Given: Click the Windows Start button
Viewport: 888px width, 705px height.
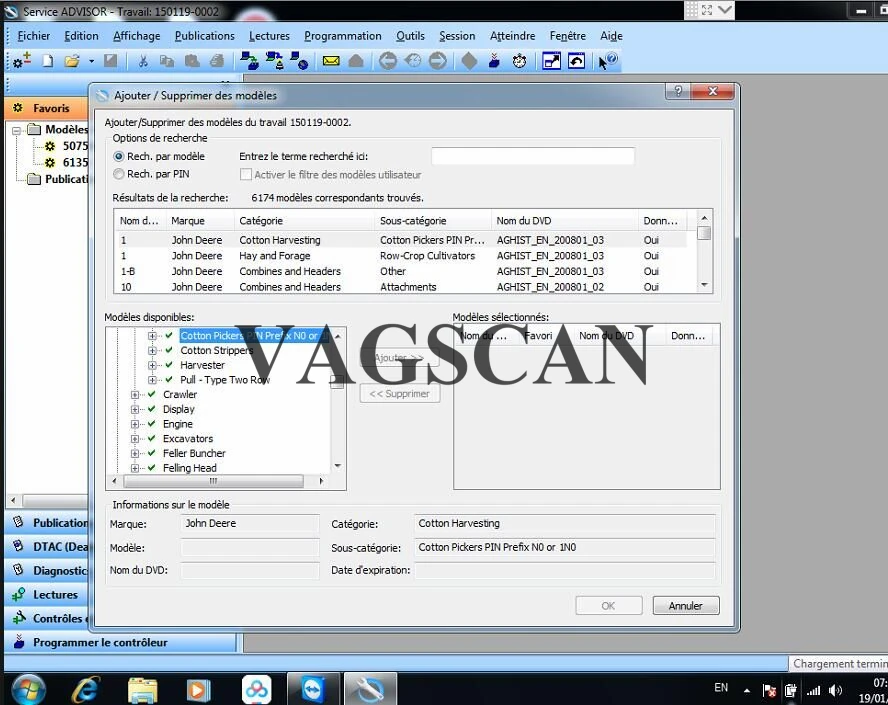Looking at the screenshot, I should click(28, 689).
